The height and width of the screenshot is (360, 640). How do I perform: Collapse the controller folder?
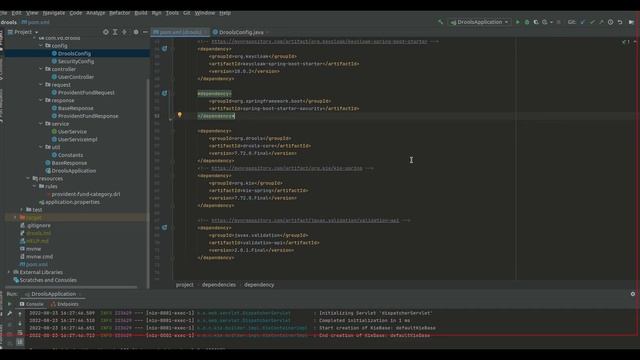41,69
